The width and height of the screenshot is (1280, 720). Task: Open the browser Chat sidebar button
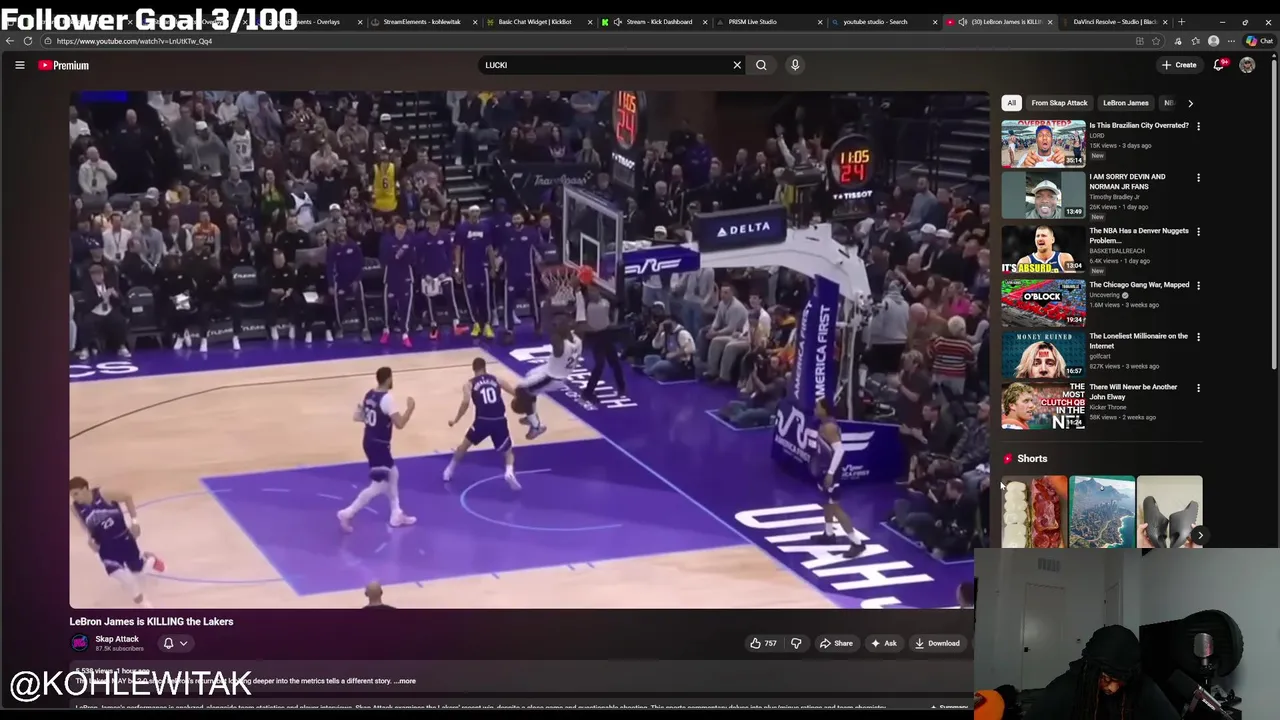point(1259,41)
